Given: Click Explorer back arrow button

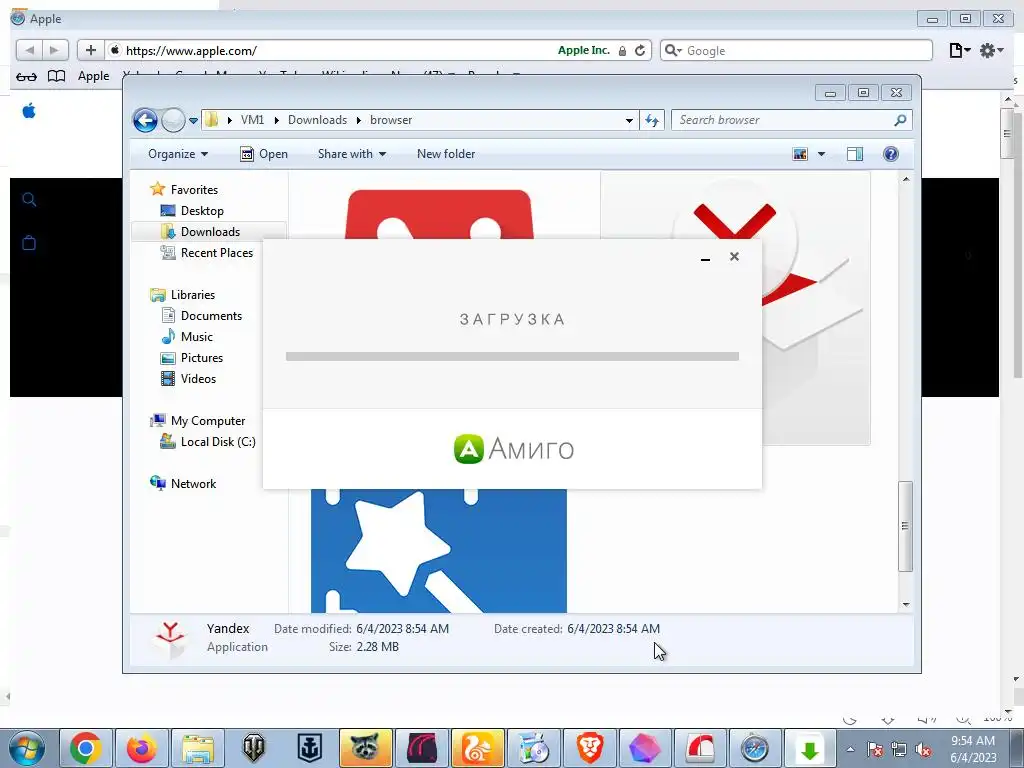Looking at the screenshot, I should [x=145, y=120].
